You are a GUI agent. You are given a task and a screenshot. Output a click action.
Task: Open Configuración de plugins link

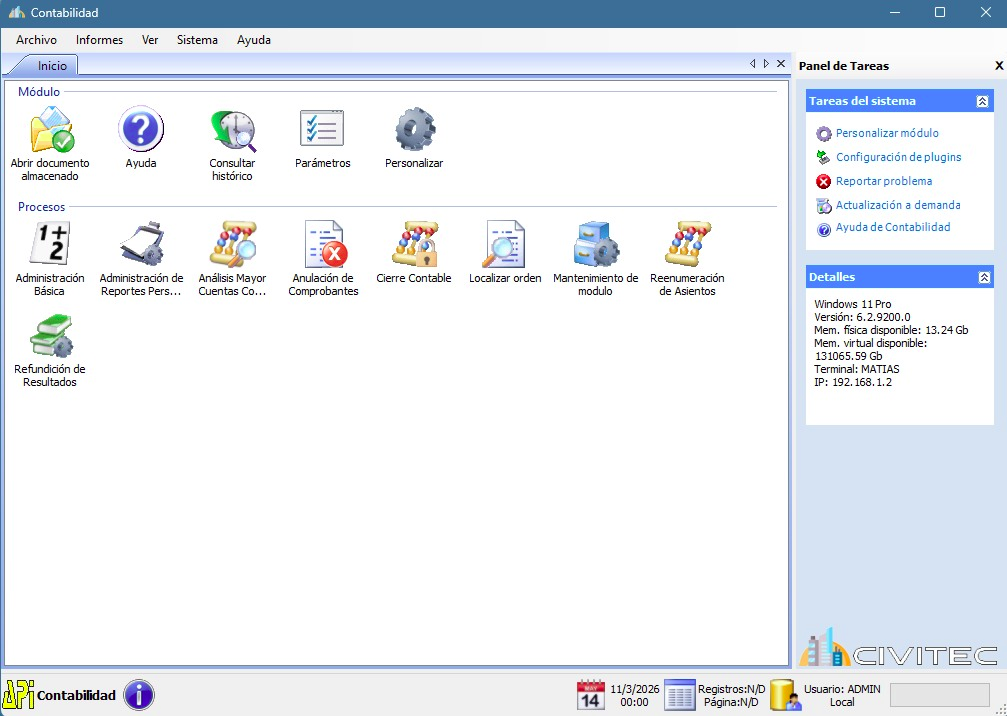(898, 157)
